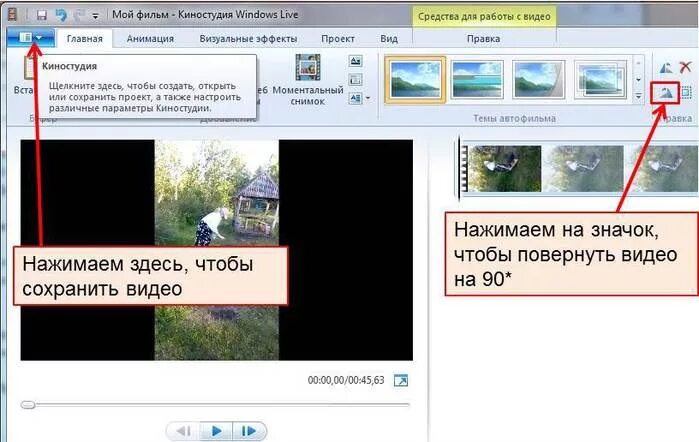Viewport: 699px width, 442px height.
Task: Click the 00:00,00/00:45,63 time readout
Action: [346, 380]
